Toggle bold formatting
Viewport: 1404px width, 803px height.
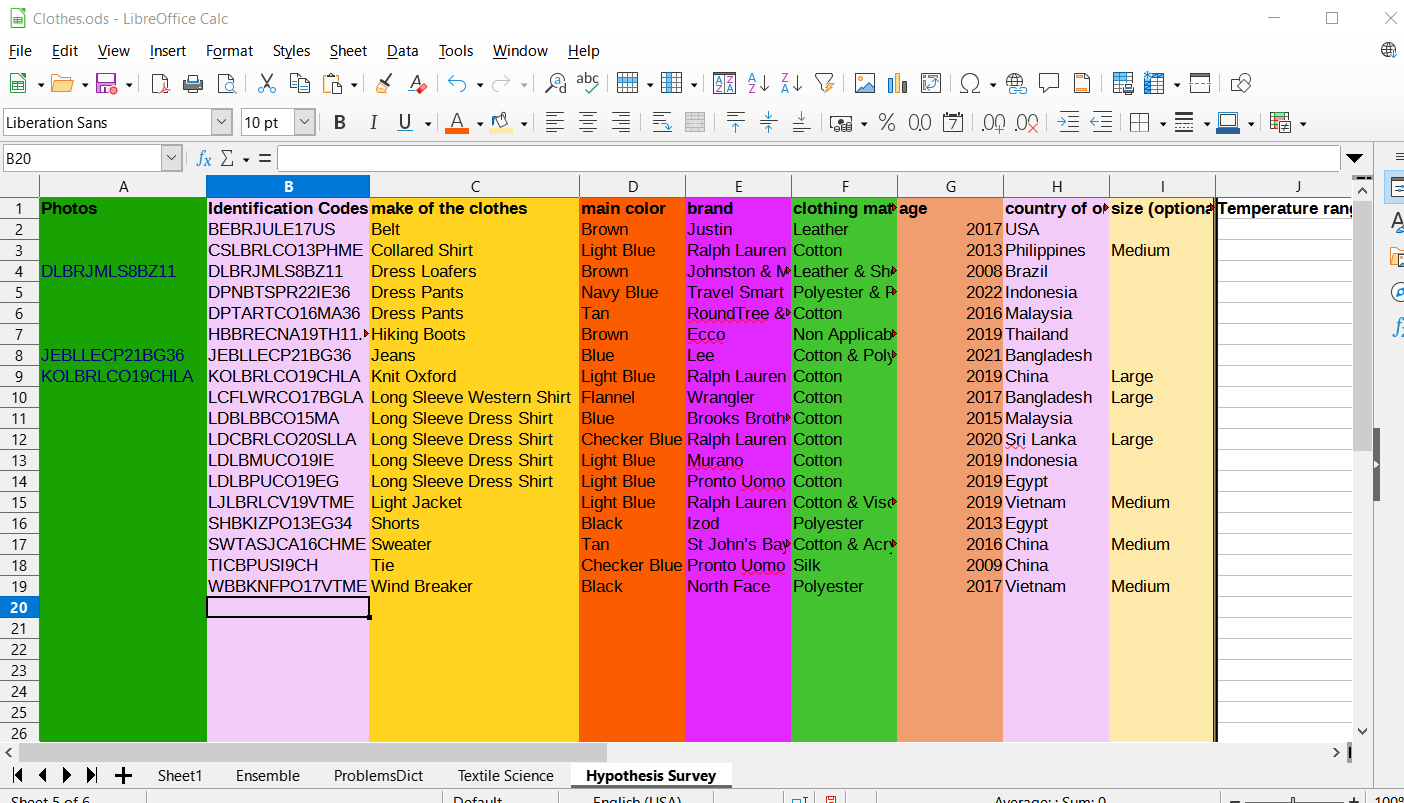pyautogui.click(x=340, y=123)
